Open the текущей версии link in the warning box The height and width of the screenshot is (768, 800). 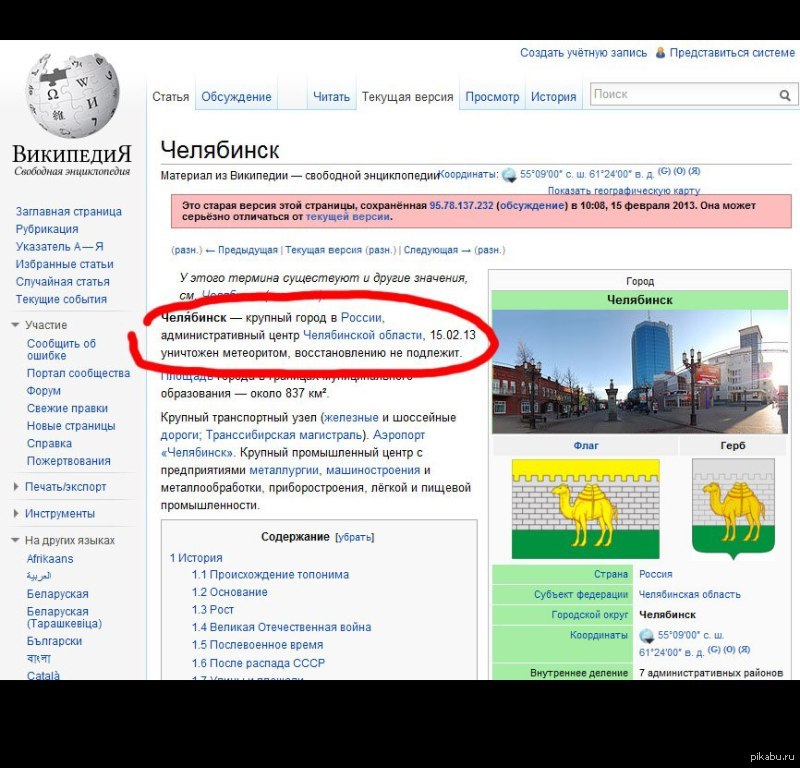coord(348,216)
